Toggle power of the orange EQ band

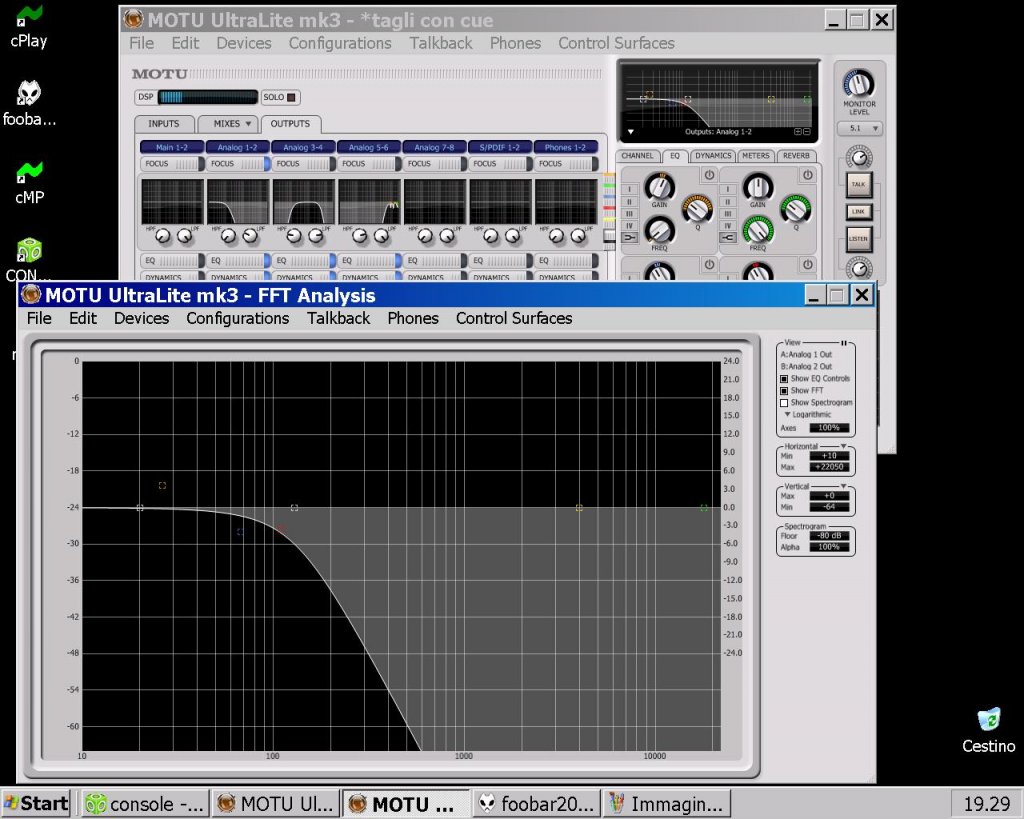[x=709, y=175]
